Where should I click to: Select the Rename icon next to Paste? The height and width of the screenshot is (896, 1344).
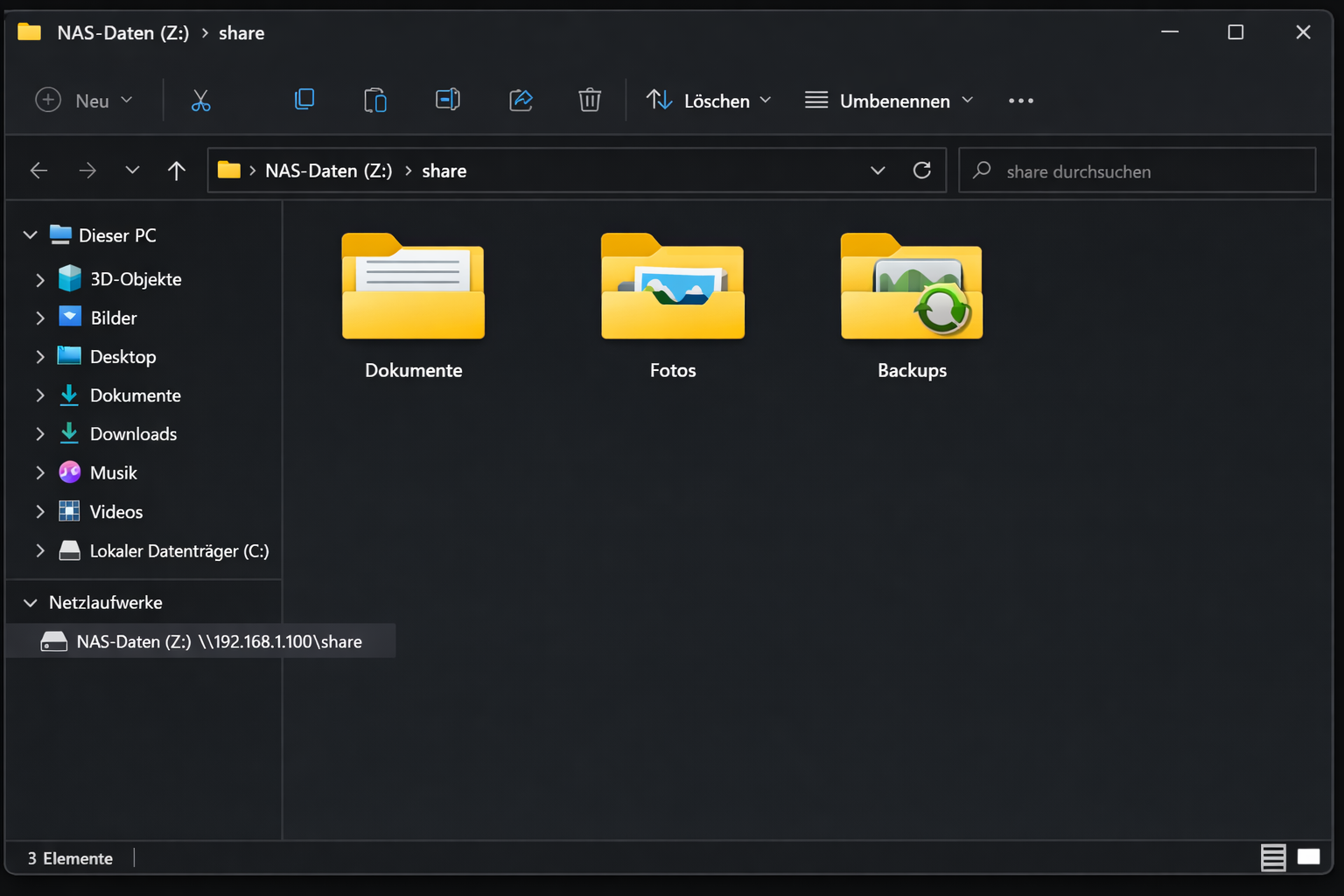[447, 100]
